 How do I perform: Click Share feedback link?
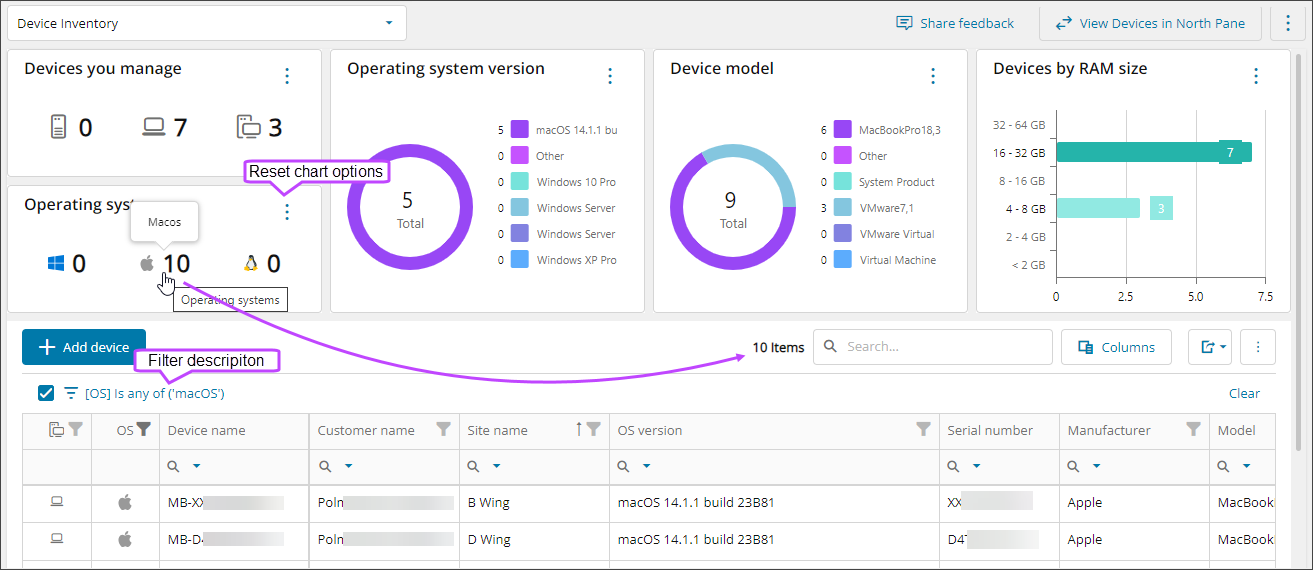(x=955, y=23)
